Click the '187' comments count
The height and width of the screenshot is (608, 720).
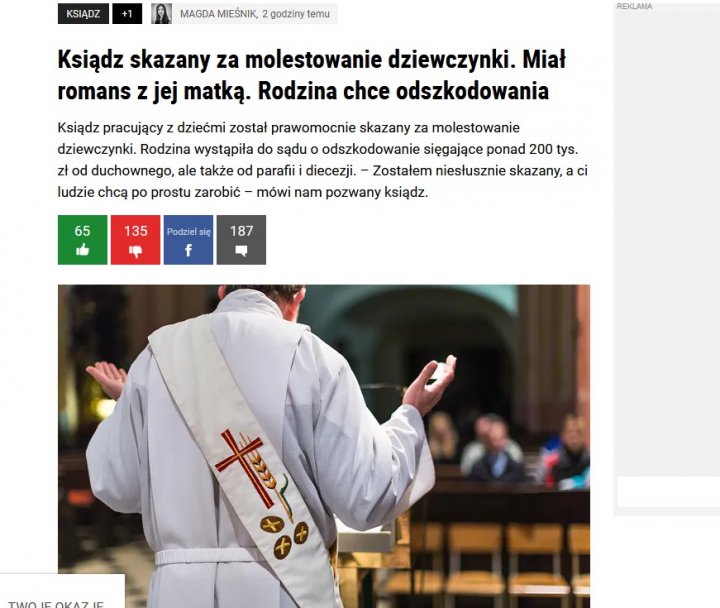tap(241, 231)
